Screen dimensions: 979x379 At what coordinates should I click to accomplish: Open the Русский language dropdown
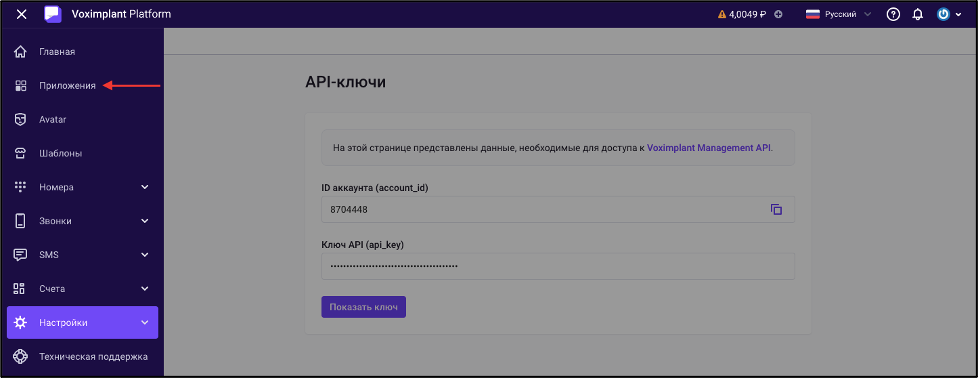click(x=839, y=14)
